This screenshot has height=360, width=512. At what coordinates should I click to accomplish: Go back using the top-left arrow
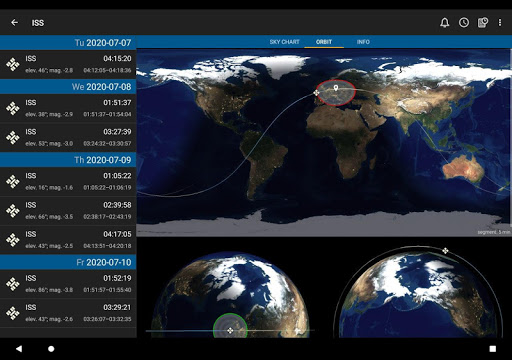click(x=14, y=22)
